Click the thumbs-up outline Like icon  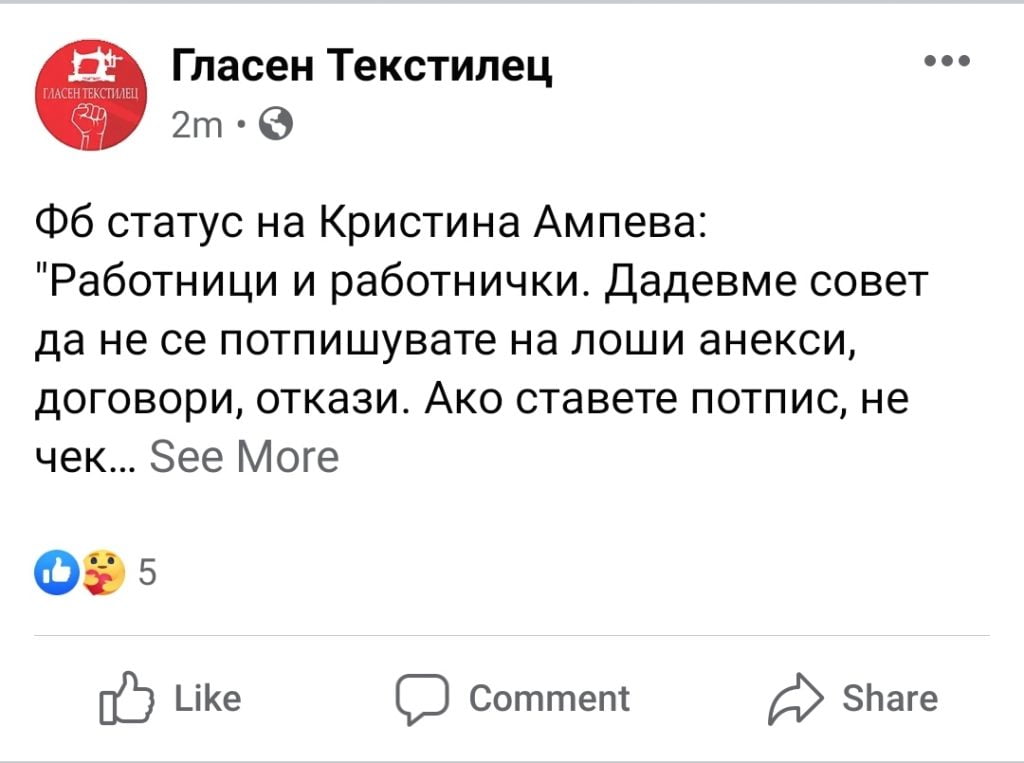pos(126,698)
